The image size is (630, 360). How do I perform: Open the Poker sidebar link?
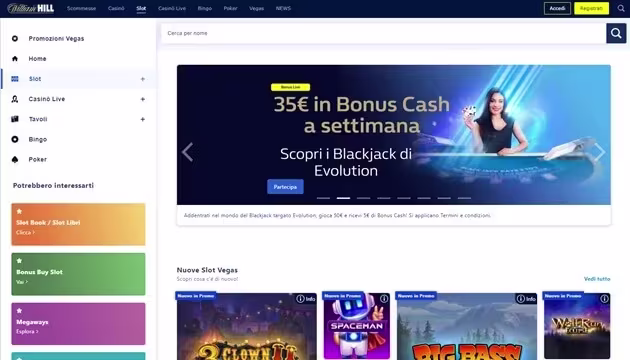pyautogui.click(x=38, y=160)
